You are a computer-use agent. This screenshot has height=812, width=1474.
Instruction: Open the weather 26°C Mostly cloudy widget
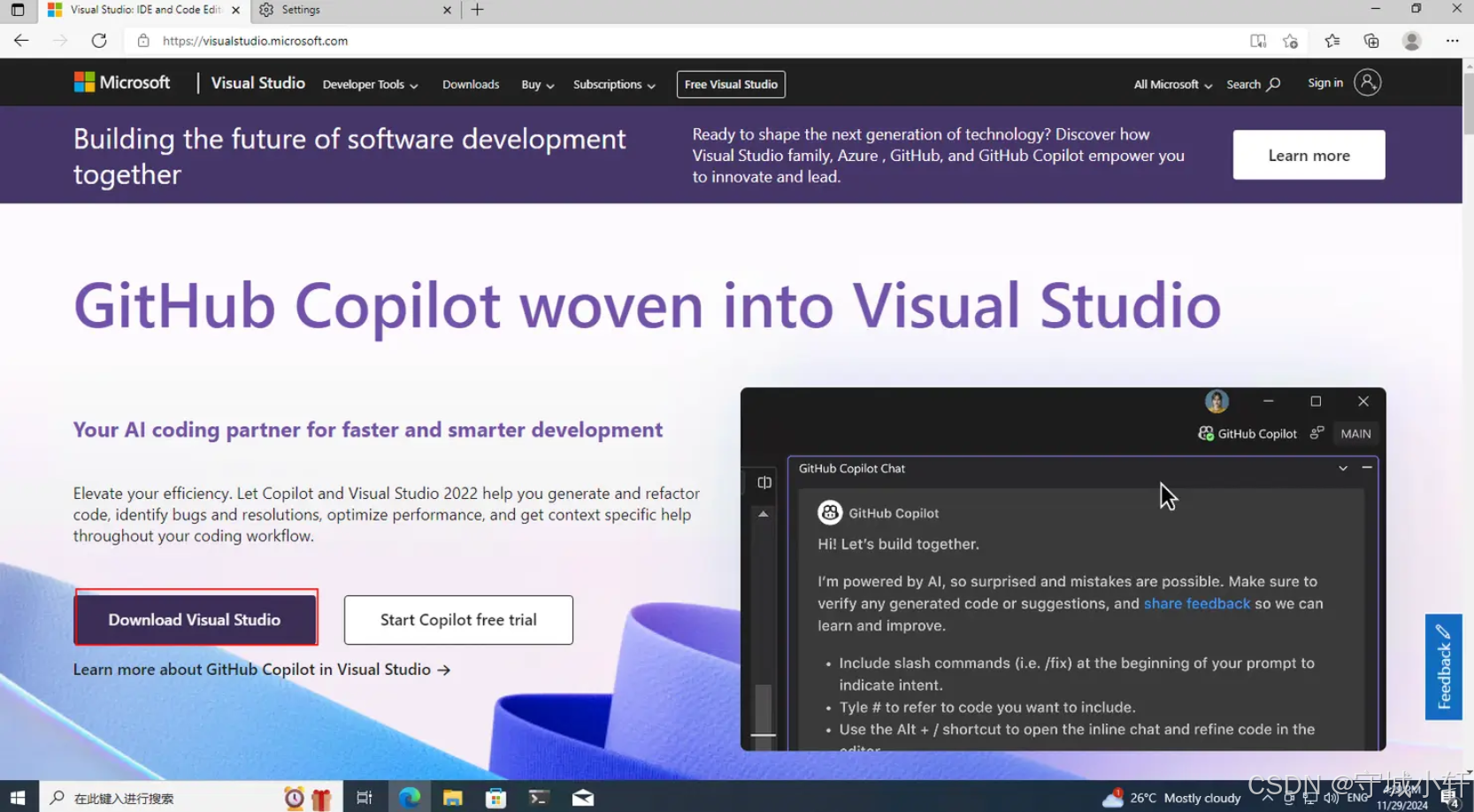coord(1171,798)
